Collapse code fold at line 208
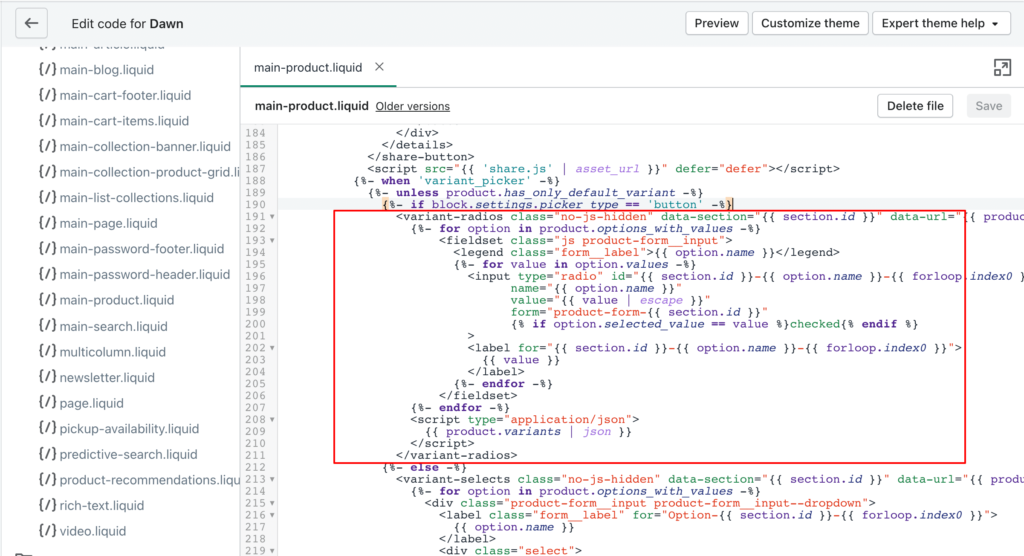The height and width of the screenshot is (556, 1024). point(272,419)
